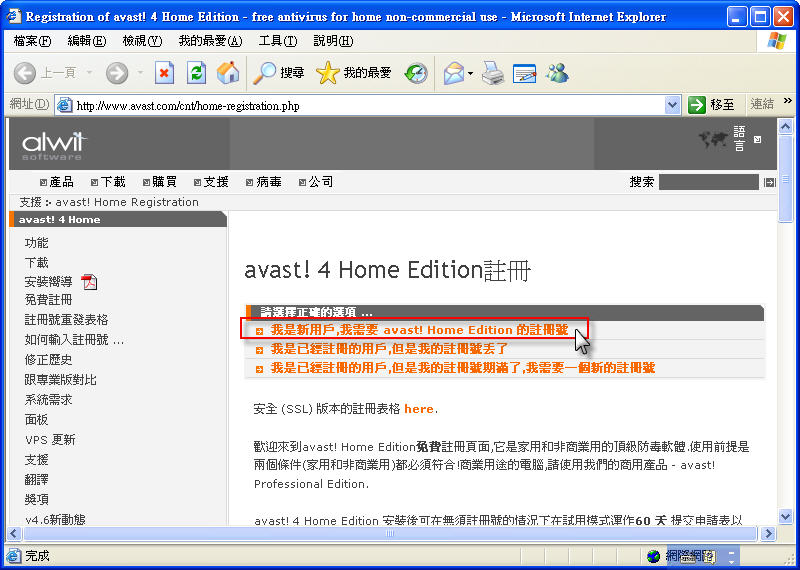The width and height of the screenshot is (800, 570).
Task: Click the 病毒 navigation item
Action: pyautogui.click(x=263, y=182)
